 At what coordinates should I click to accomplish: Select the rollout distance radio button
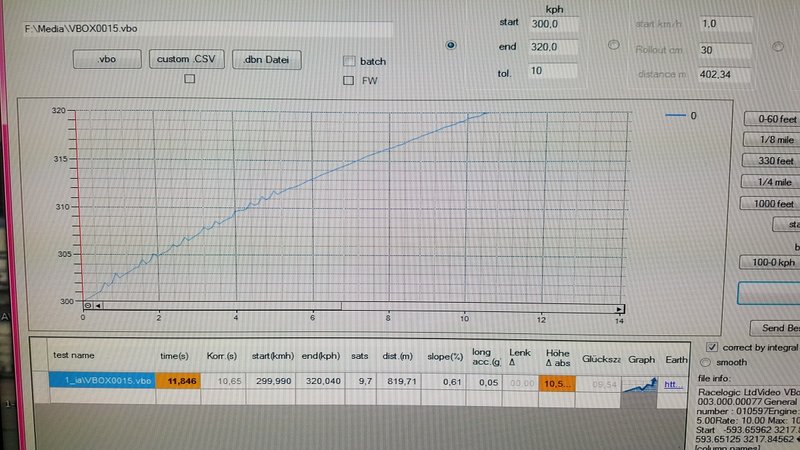[613, 46]
